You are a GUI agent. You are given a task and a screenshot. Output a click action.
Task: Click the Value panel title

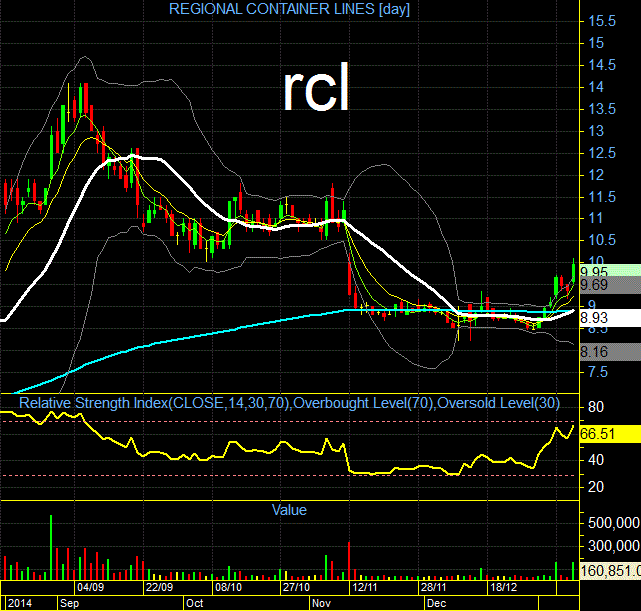[289, 510]
